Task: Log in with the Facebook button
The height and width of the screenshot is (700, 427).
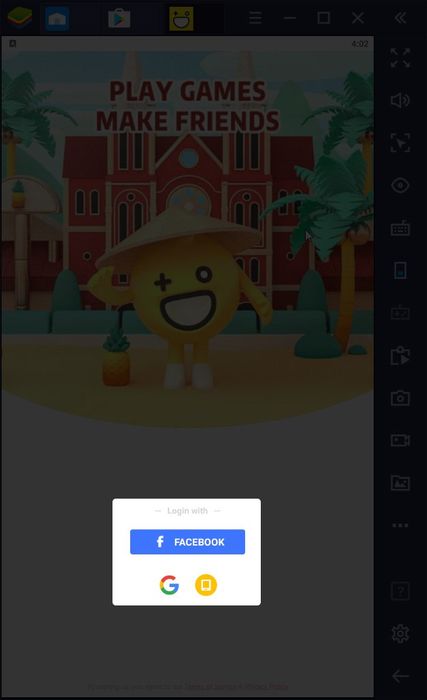Action: pyautogui.click(x=187, y=542)
